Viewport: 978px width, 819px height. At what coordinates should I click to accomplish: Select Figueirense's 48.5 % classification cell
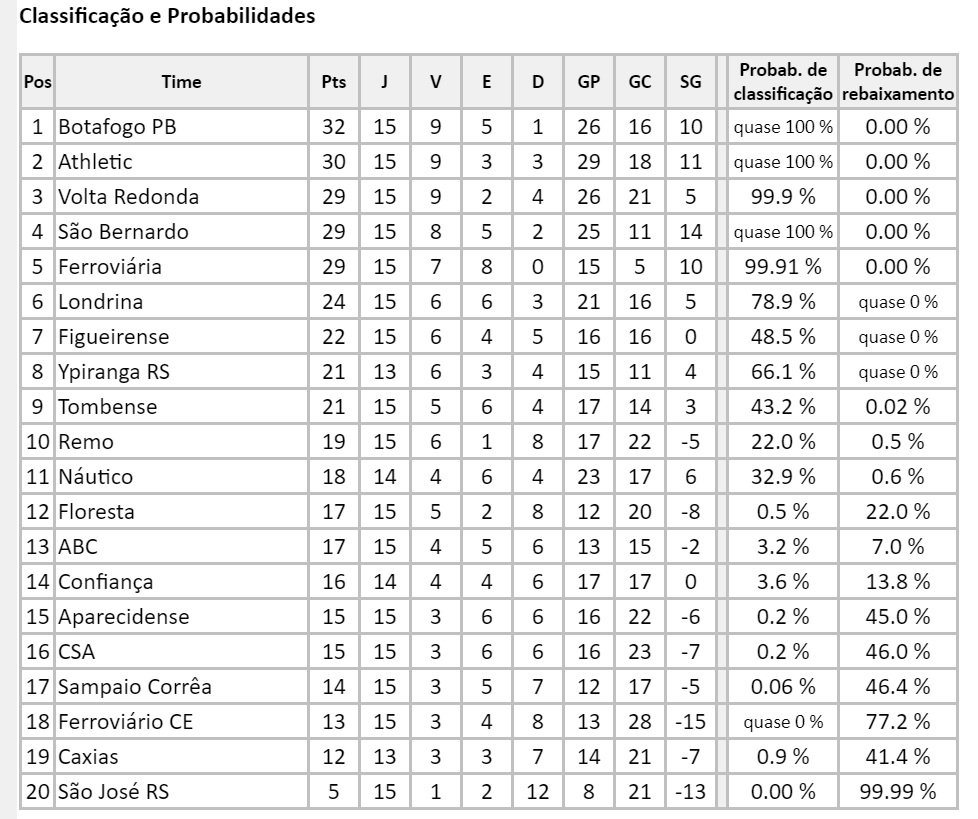point(783,337)
